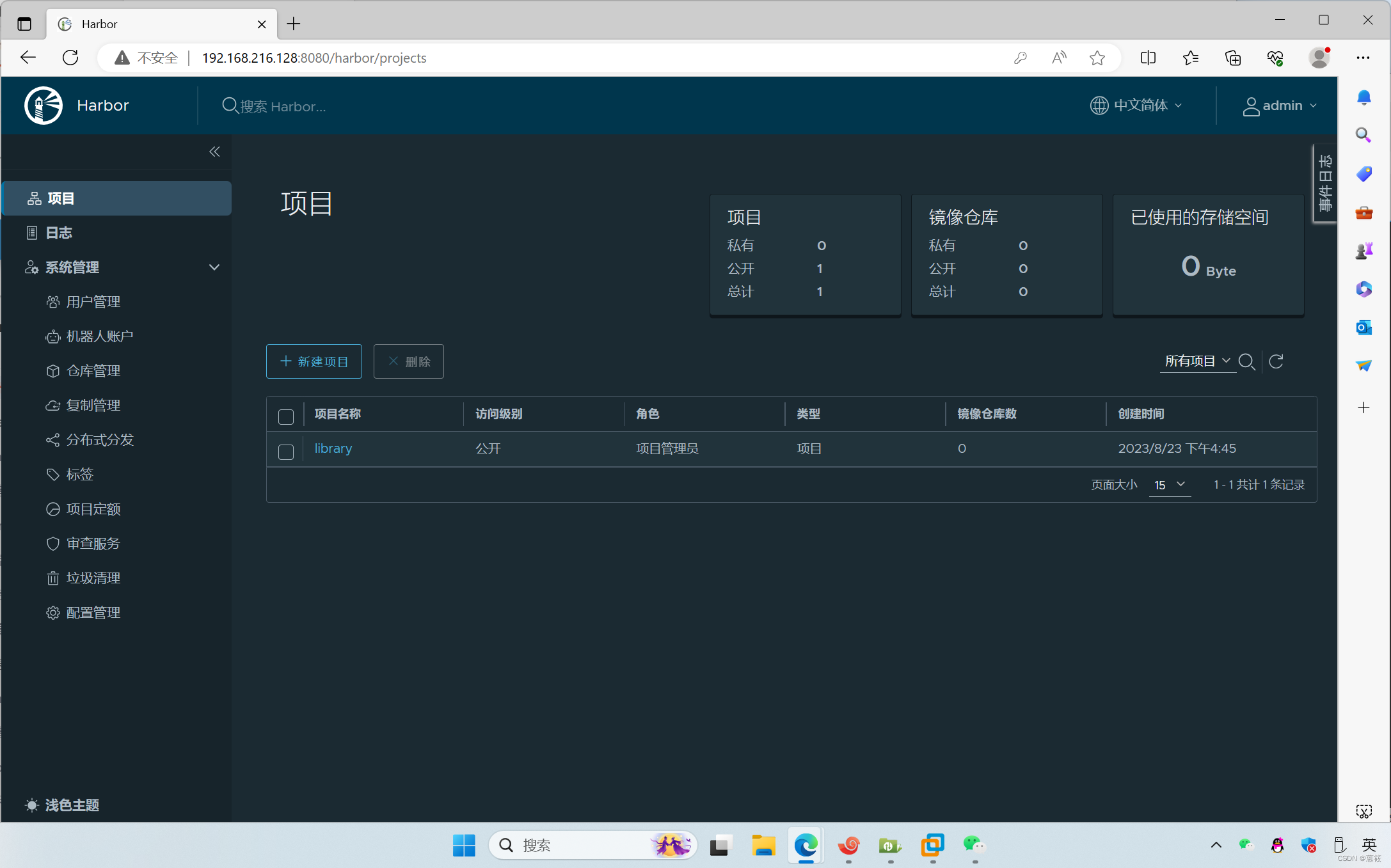This screenshot has width=1391, height=868.
Task: Open the library project
Action: tap(333, 448)
